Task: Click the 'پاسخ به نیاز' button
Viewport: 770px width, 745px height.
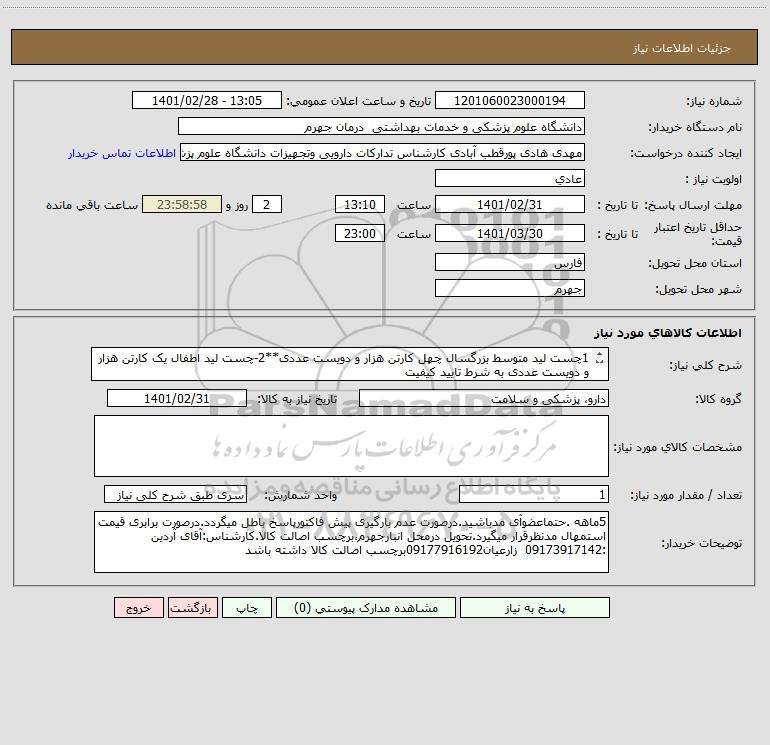Action: (535, 608)
